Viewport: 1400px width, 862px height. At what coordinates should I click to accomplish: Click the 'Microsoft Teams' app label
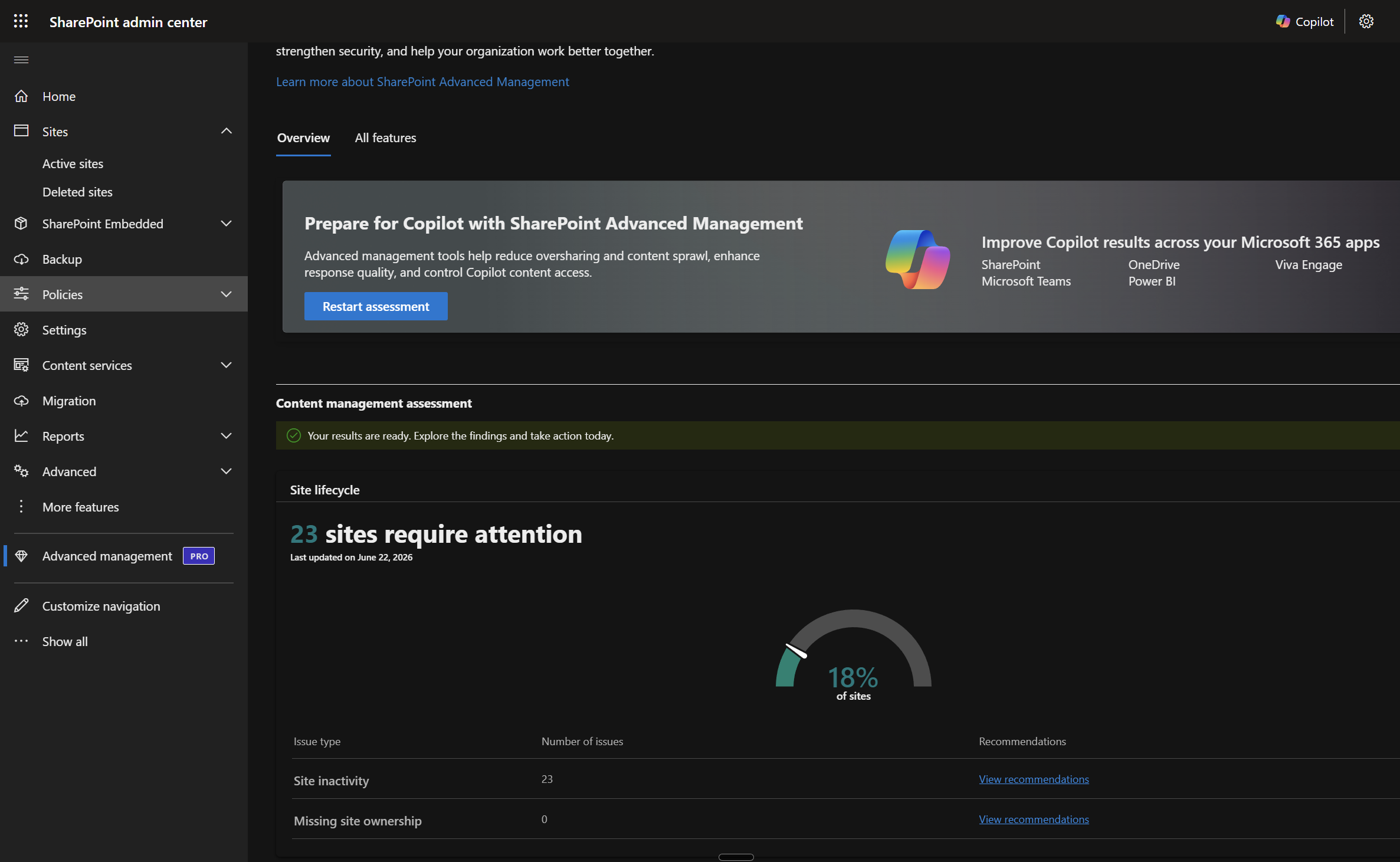click(1026, 281)
